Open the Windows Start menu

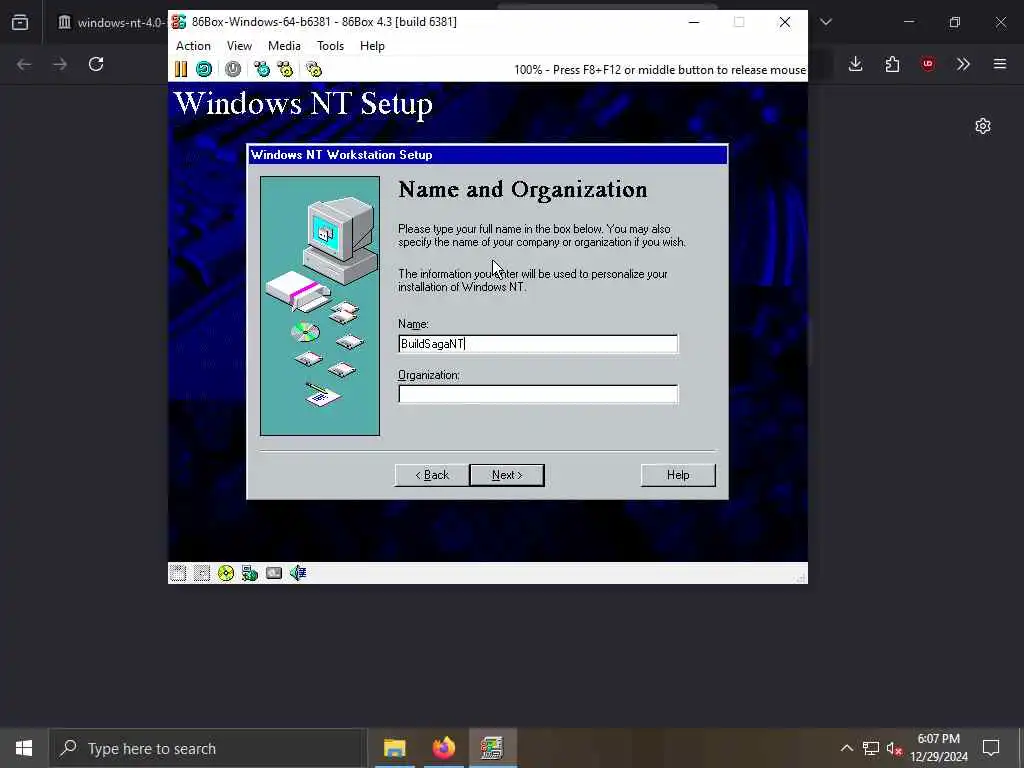[x=24, y=748]
